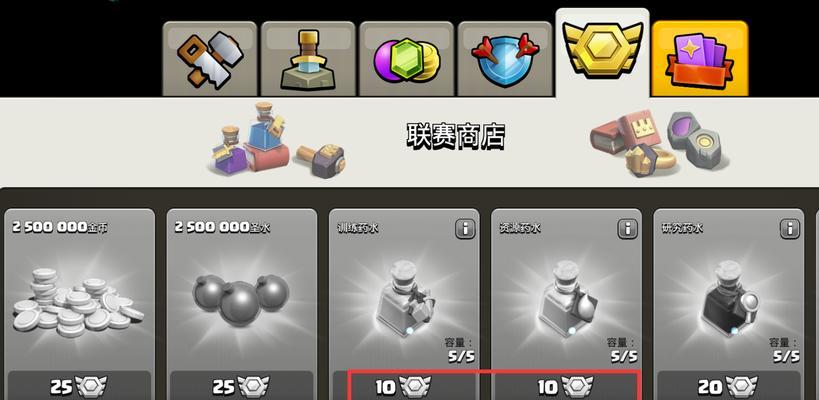
Task: Buy elixir for 25 league medals
Action: click(242, 386)
